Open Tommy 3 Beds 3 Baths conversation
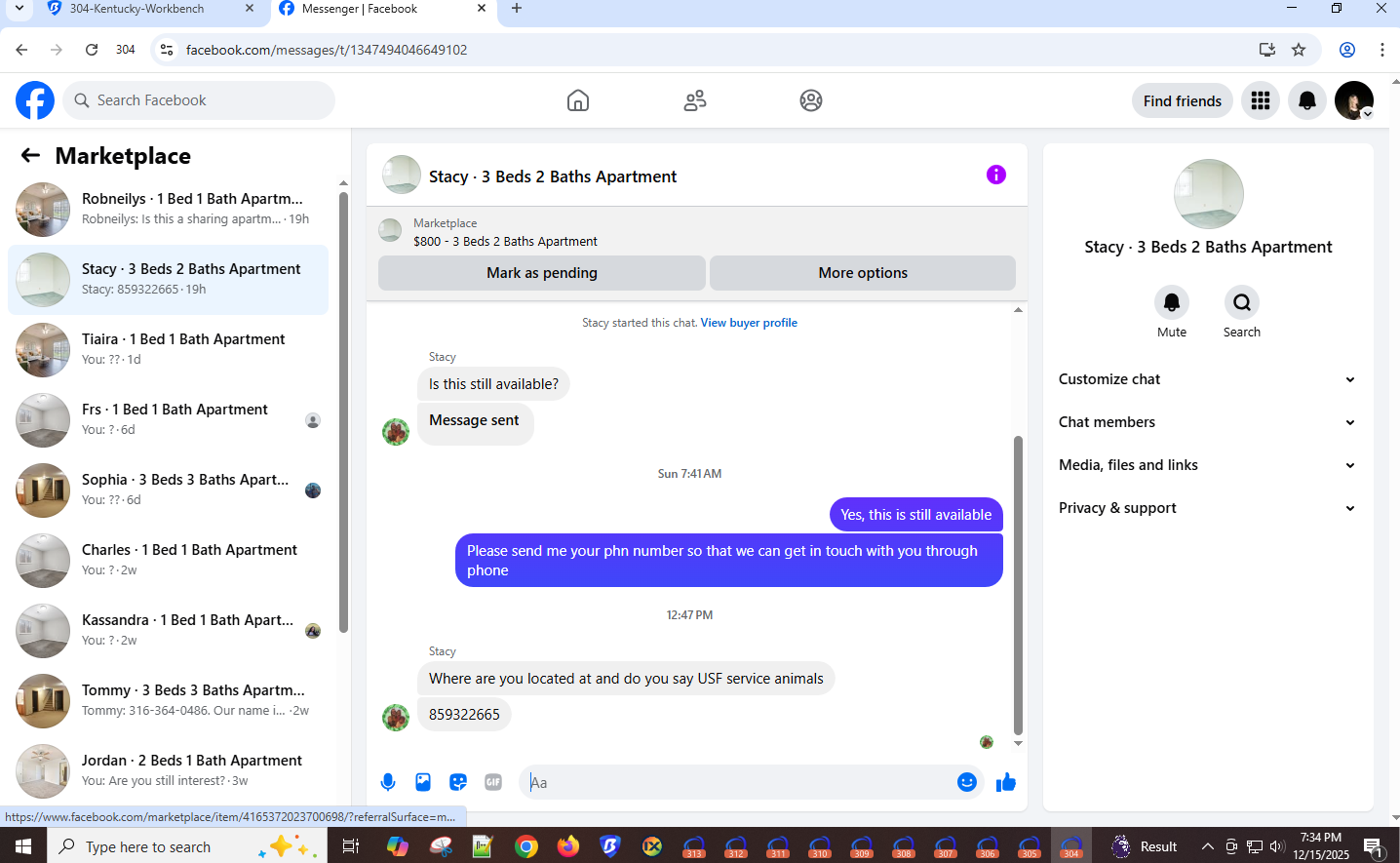This screenshot has height=863, width=1400. 169,700
